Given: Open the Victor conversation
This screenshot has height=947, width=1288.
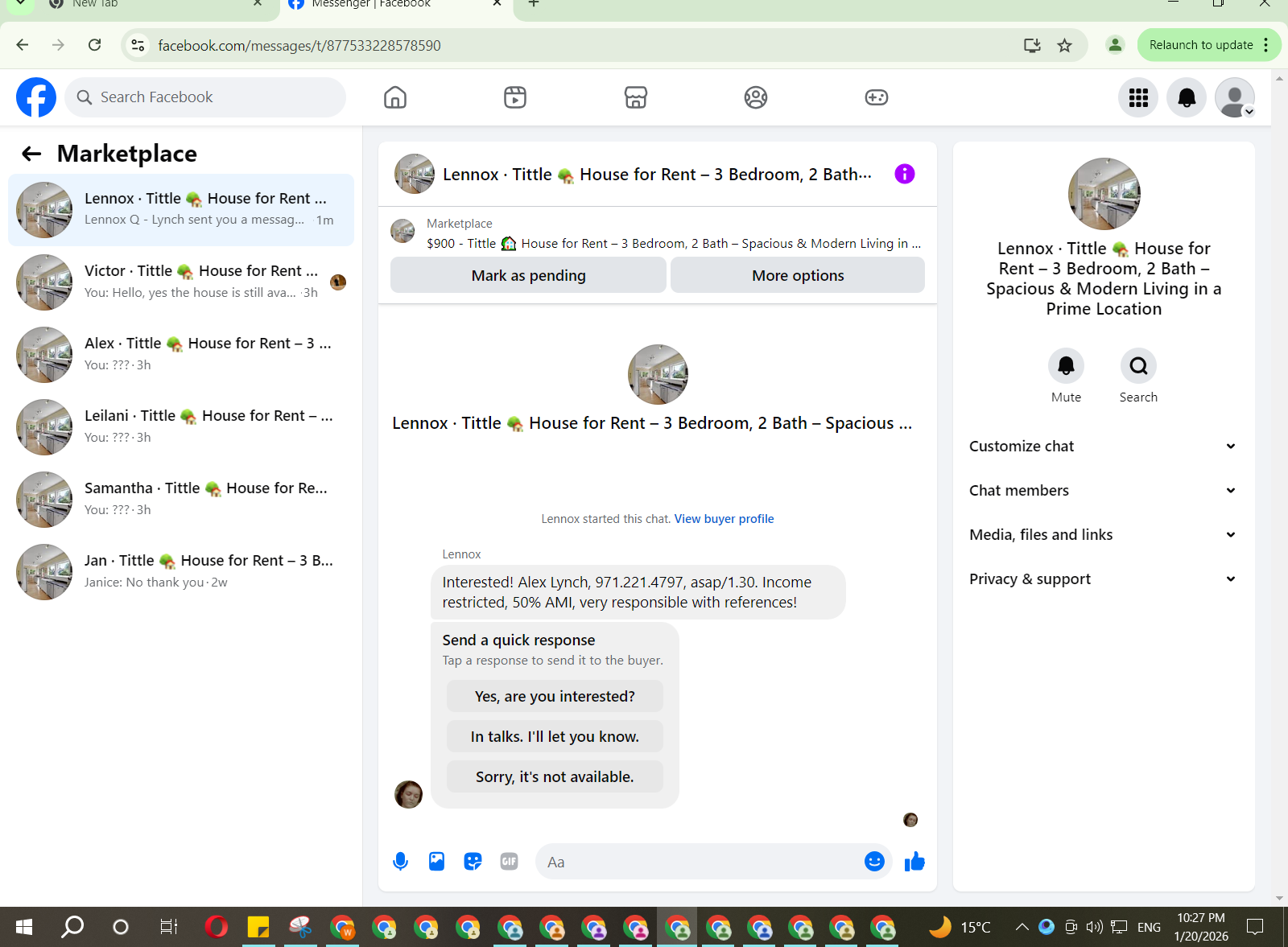Looking at the screenshot, I should [181, 282].
